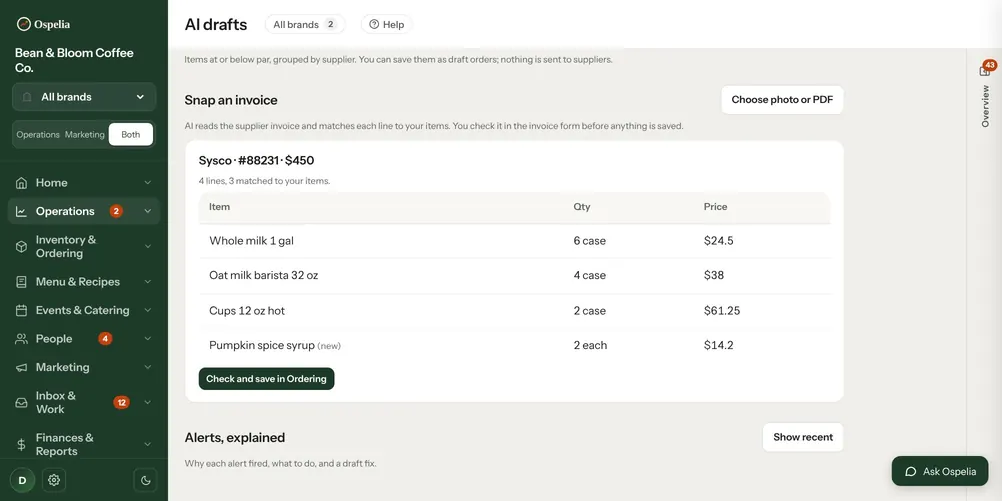This screenshot has height=501, width=1002.
Task: Click the $61.25 price cell
Action: [721, 311]
